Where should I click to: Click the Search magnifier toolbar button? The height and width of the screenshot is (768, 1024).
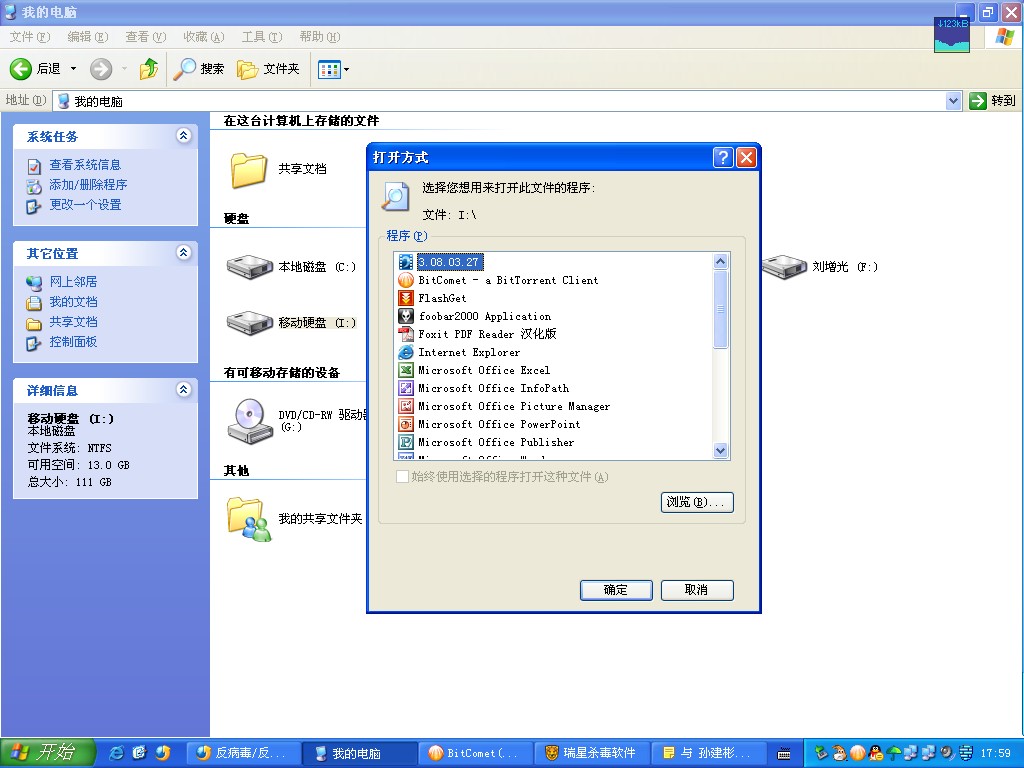point(199,69)
